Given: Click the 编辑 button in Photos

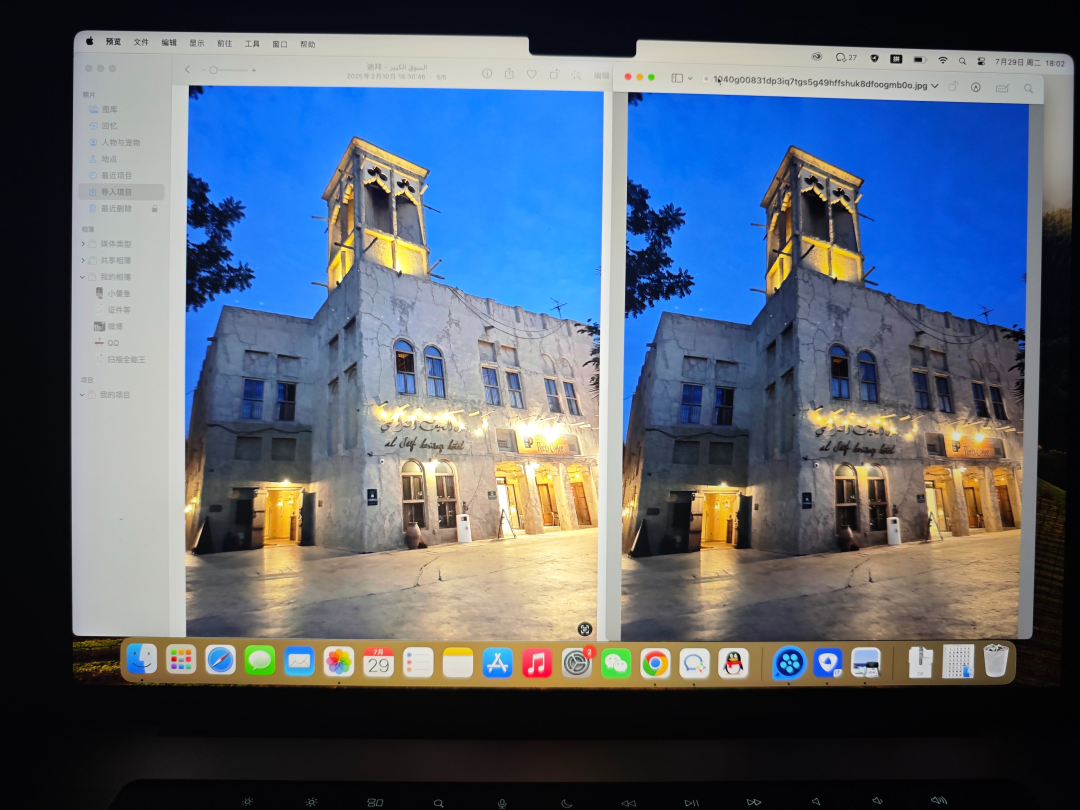Looking at the screenshot, I should [x=601, y=75].
